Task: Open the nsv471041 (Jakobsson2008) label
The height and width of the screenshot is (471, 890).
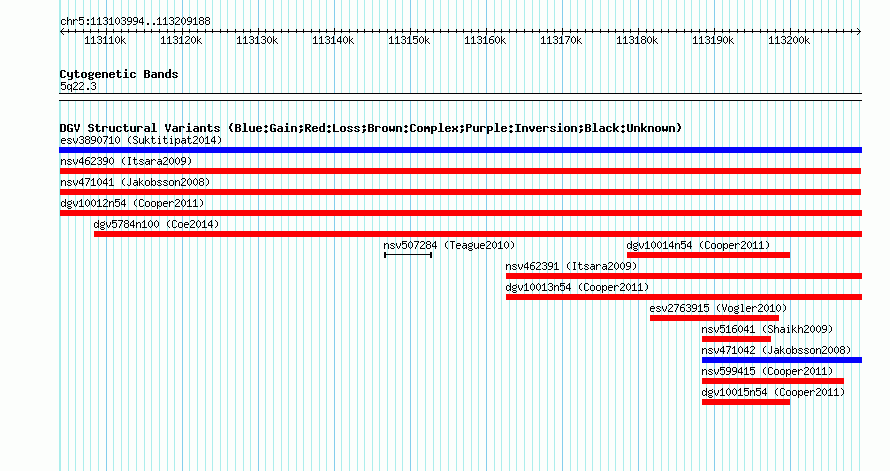Action: pyautogui.click(x=135, y=182)
